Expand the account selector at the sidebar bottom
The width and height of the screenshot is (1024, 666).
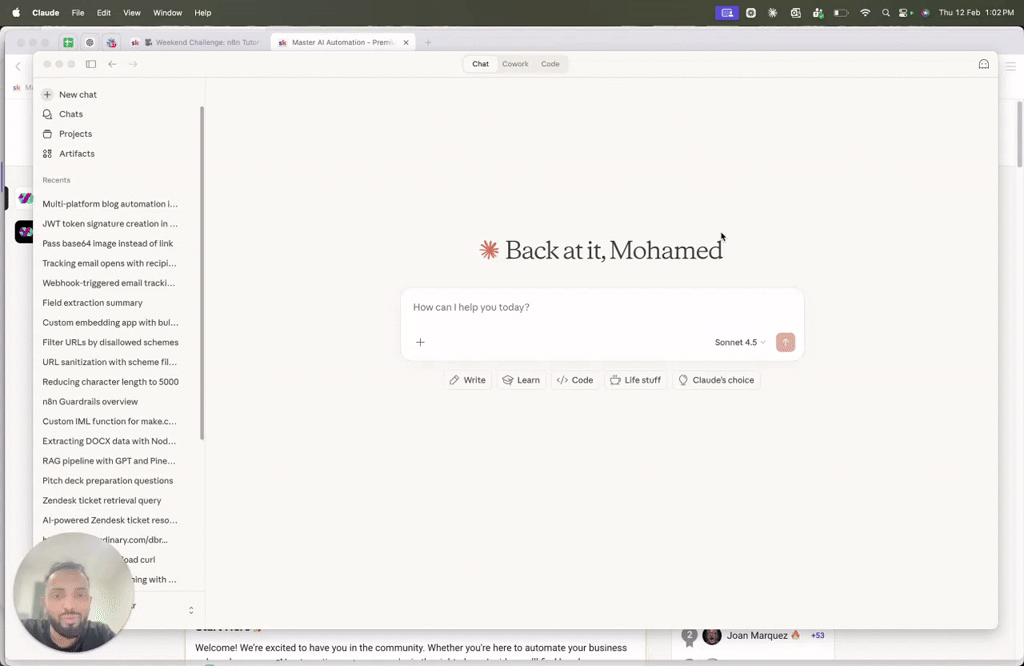coord(189,608)
